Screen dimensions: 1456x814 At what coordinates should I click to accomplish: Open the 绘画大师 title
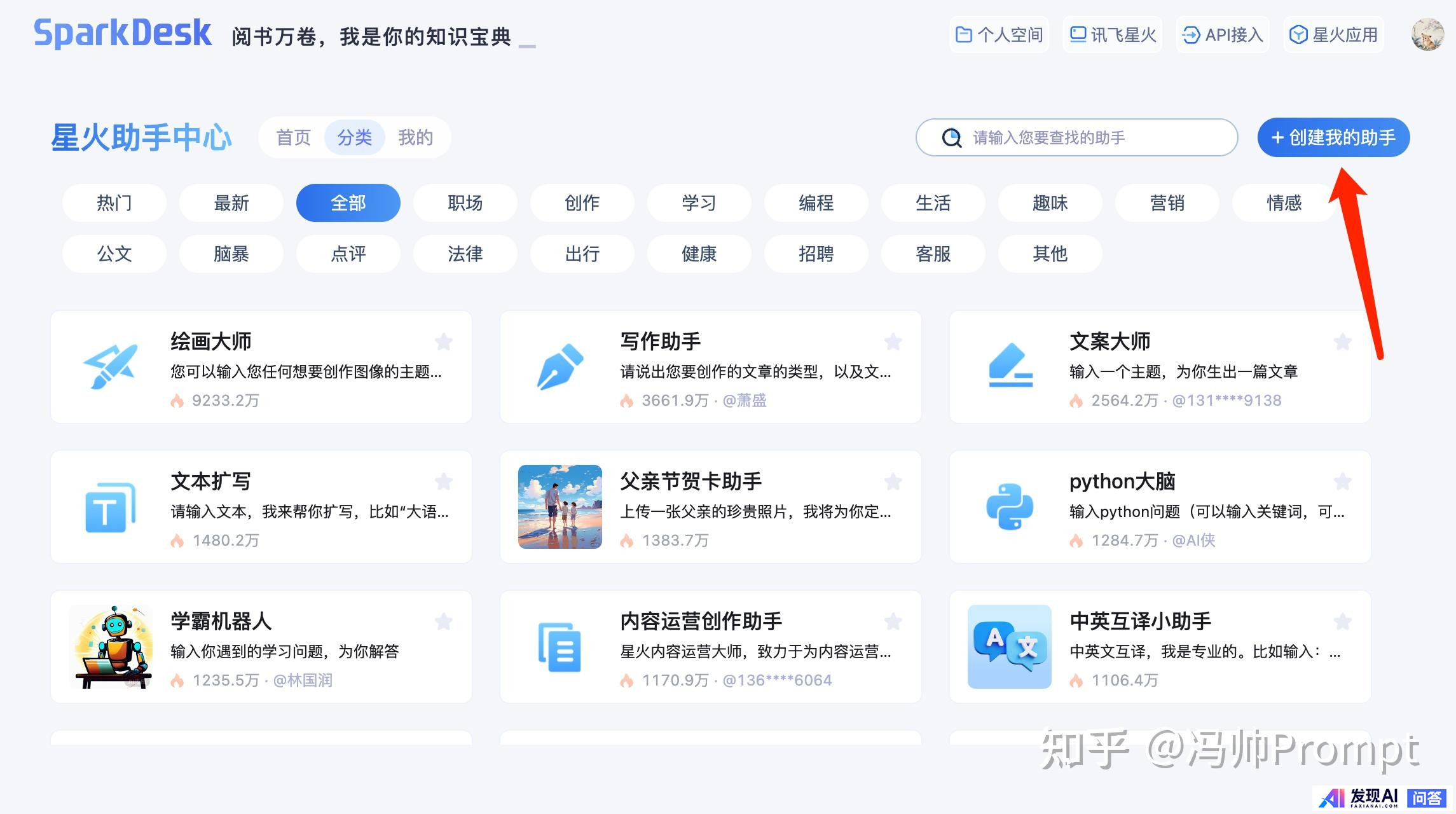tap(211, 341)
